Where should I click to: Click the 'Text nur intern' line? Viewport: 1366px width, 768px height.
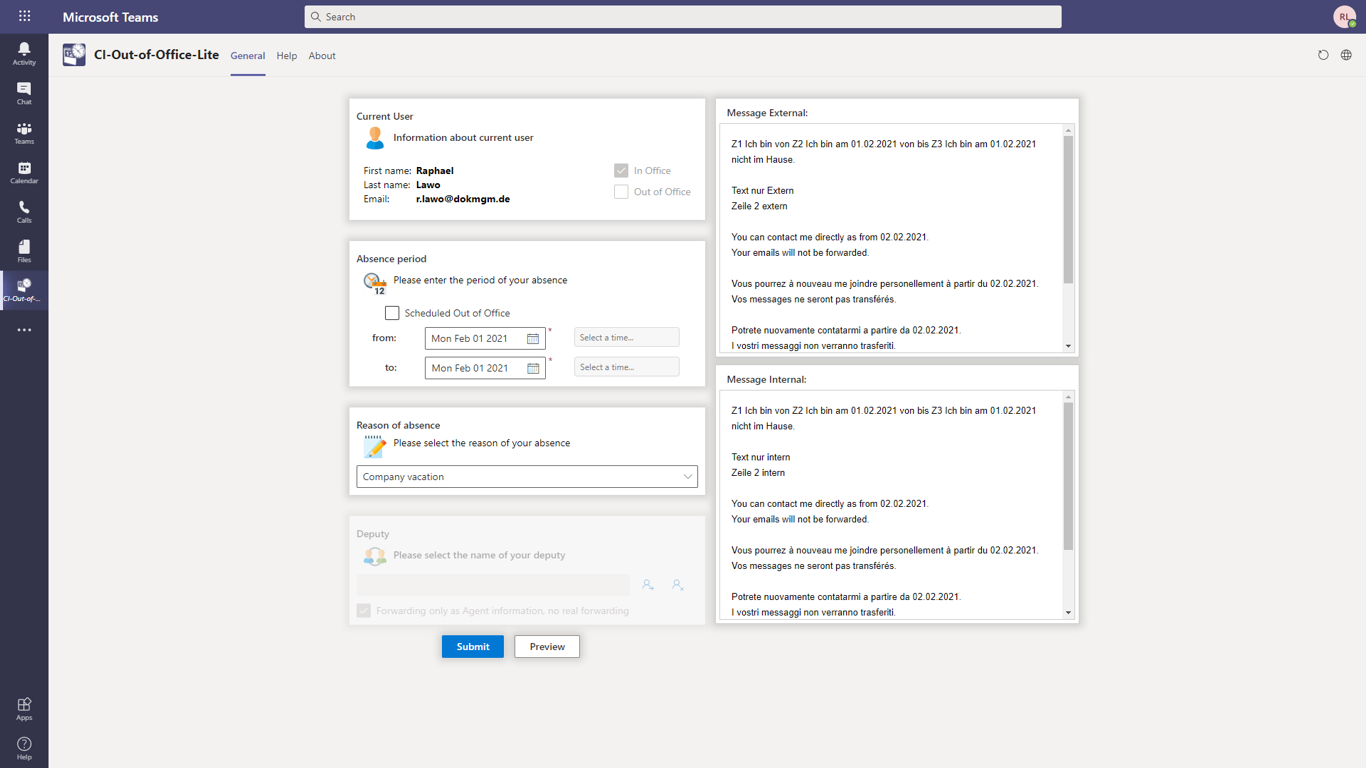(761, 458)
